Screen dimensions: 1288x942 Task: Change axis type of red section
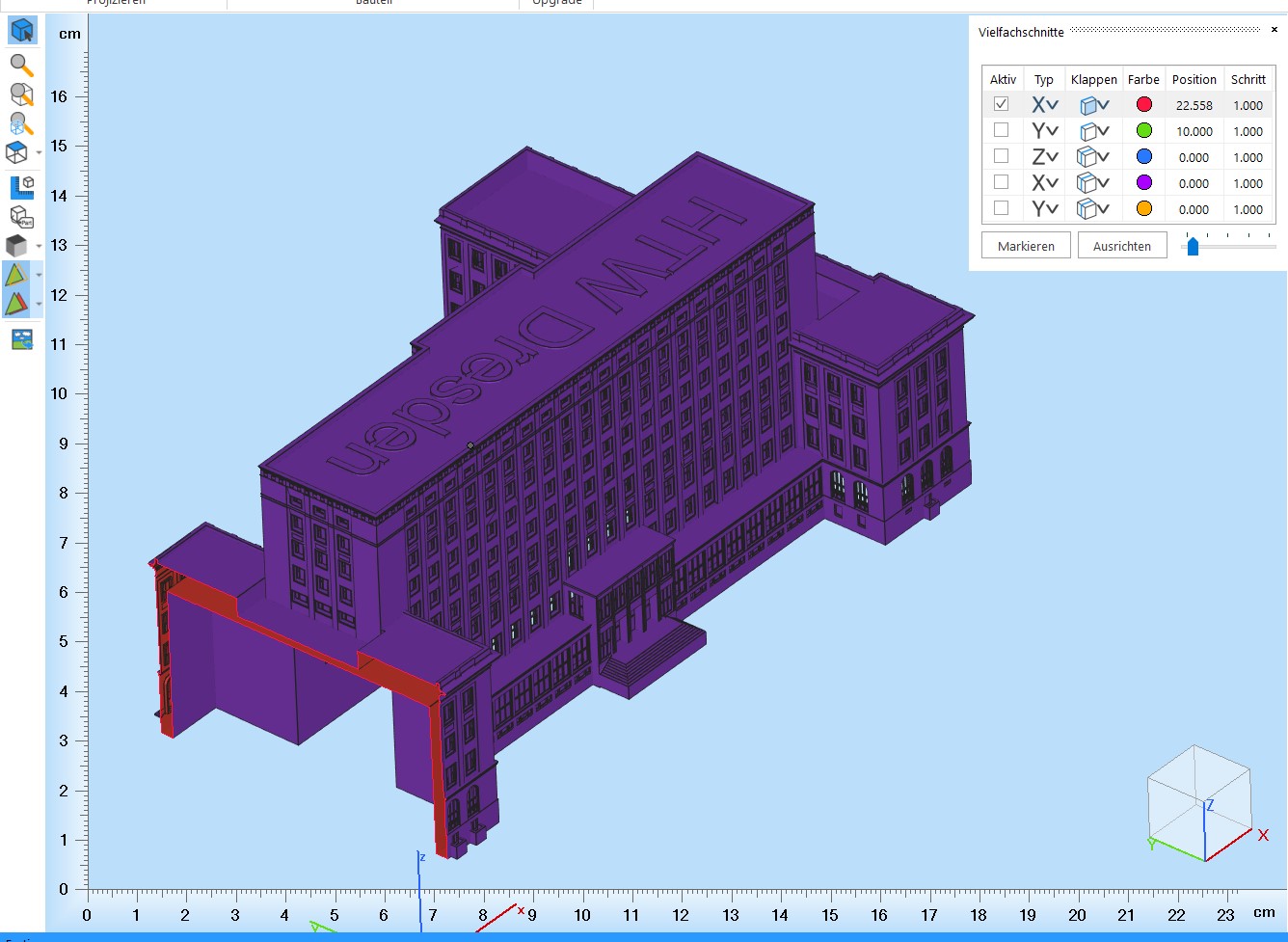[x=1045, y=105]
